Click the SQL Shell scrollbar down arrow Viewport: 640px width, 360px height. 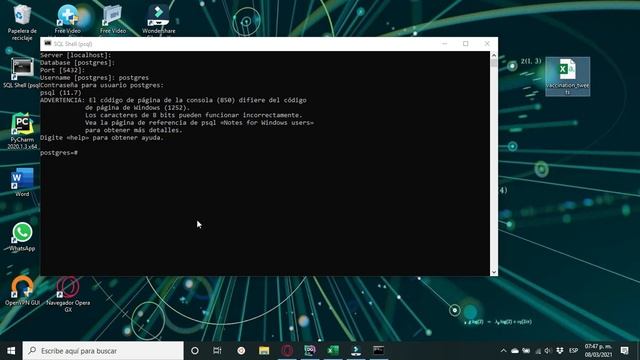click(494, 272)
